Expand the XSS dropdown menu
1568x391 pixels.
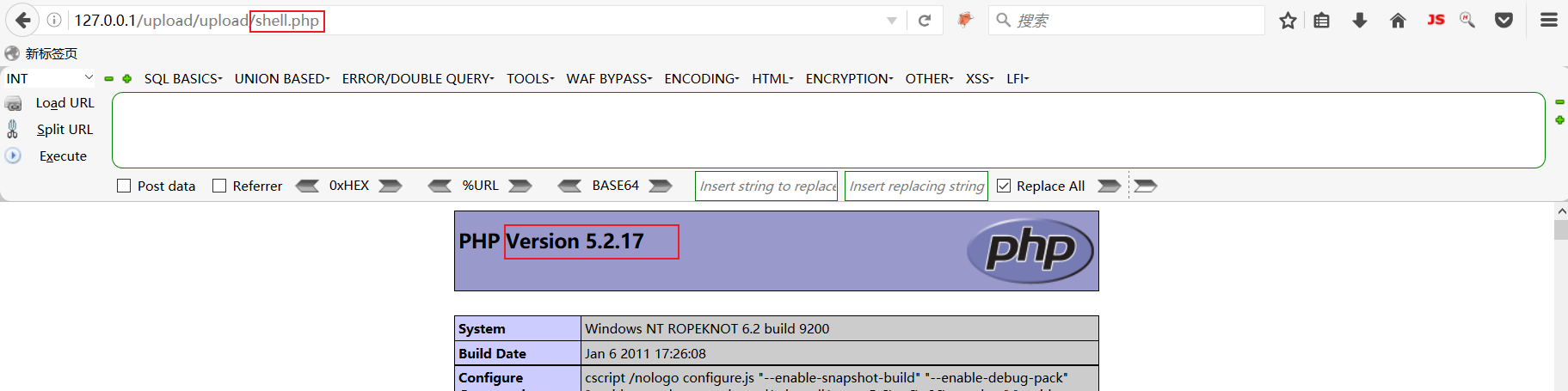tap(980, 79)
